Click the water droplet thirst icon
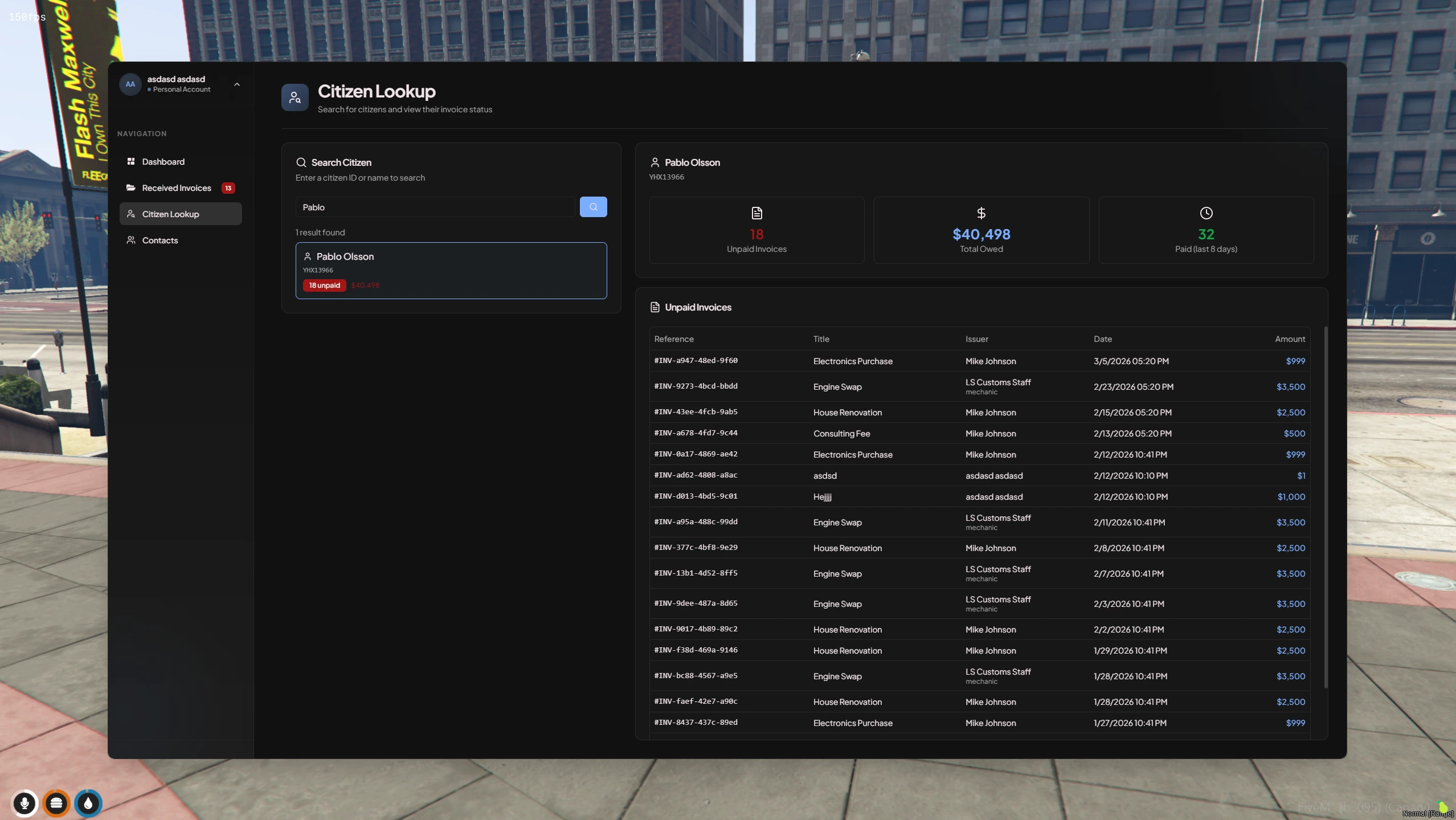 click(88, 803)
